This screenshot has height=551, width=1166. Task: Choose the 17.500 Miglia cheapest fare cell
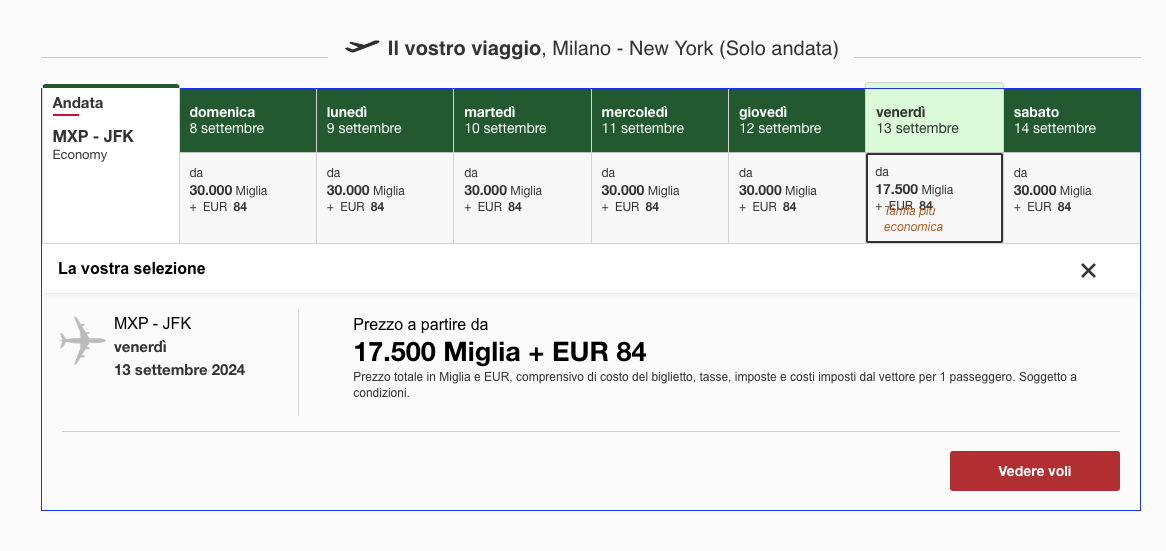(935, 198)
